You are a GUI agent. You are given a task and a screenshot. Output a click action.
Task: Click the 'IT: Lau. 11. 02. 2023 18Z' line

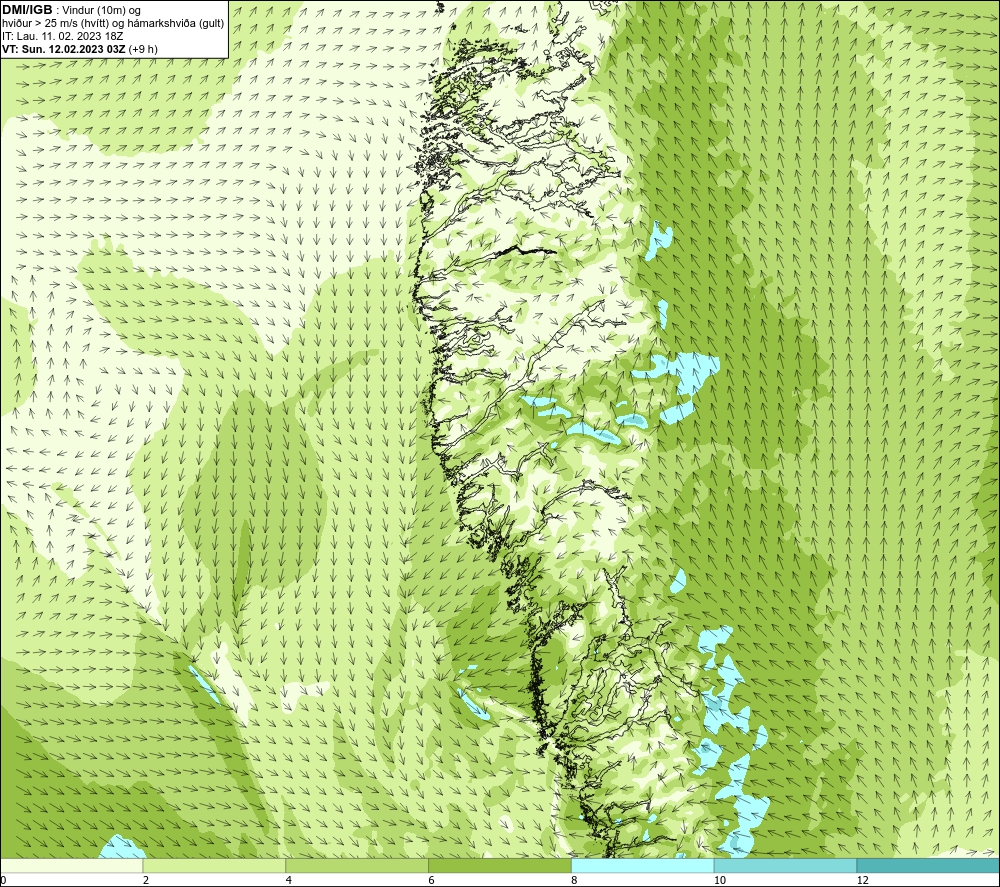(62, 36)
